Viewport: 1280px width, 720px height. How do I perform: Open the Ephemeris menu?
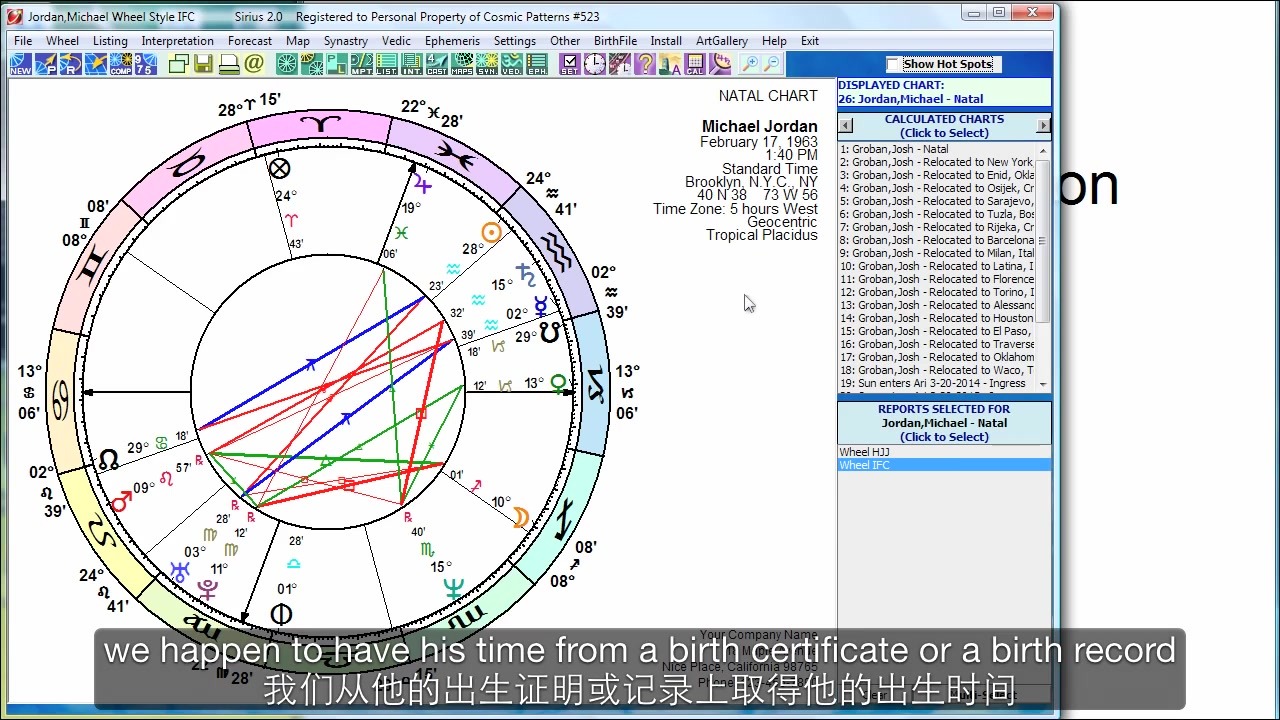tap(452, 41)
